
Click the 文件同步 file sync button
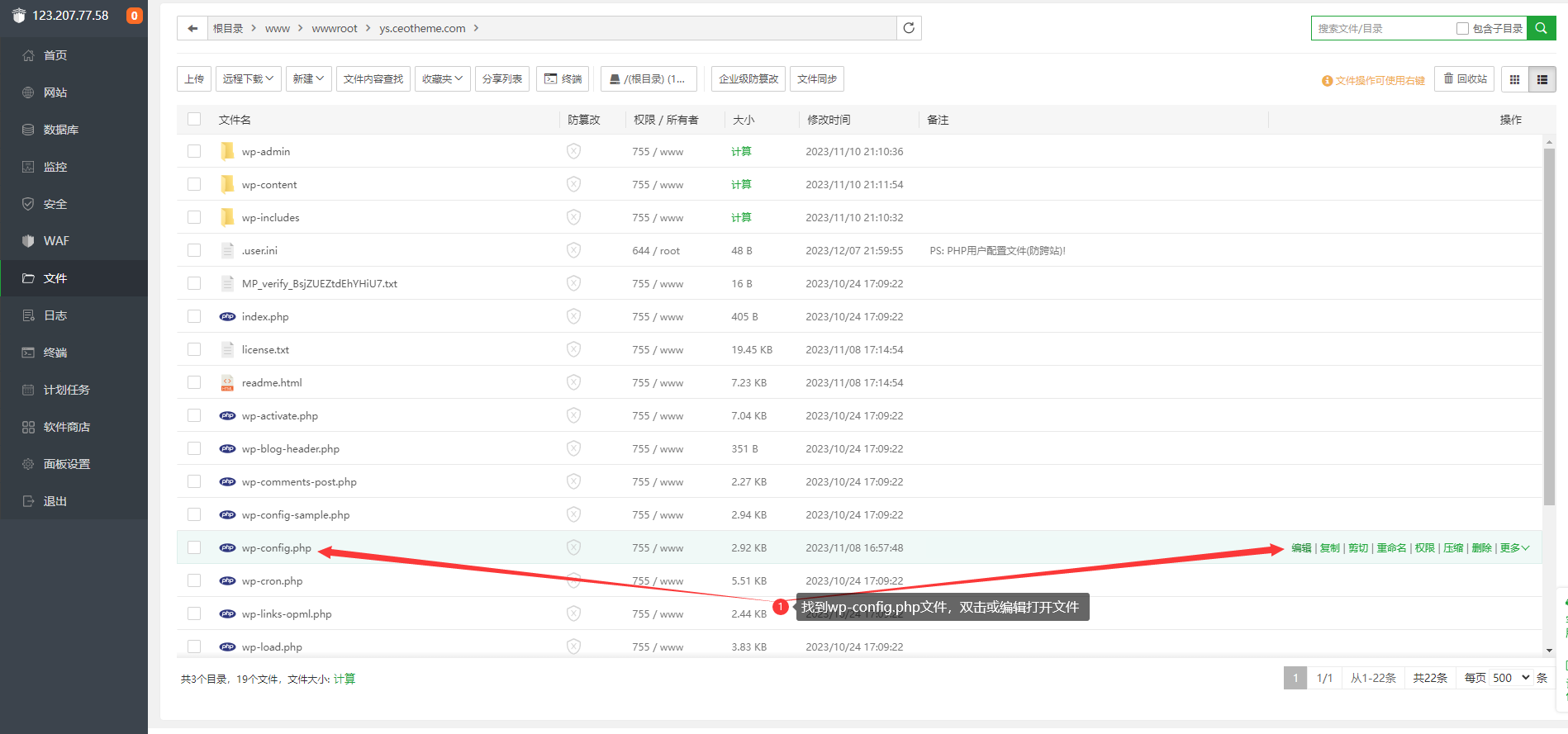click(817, 79)
